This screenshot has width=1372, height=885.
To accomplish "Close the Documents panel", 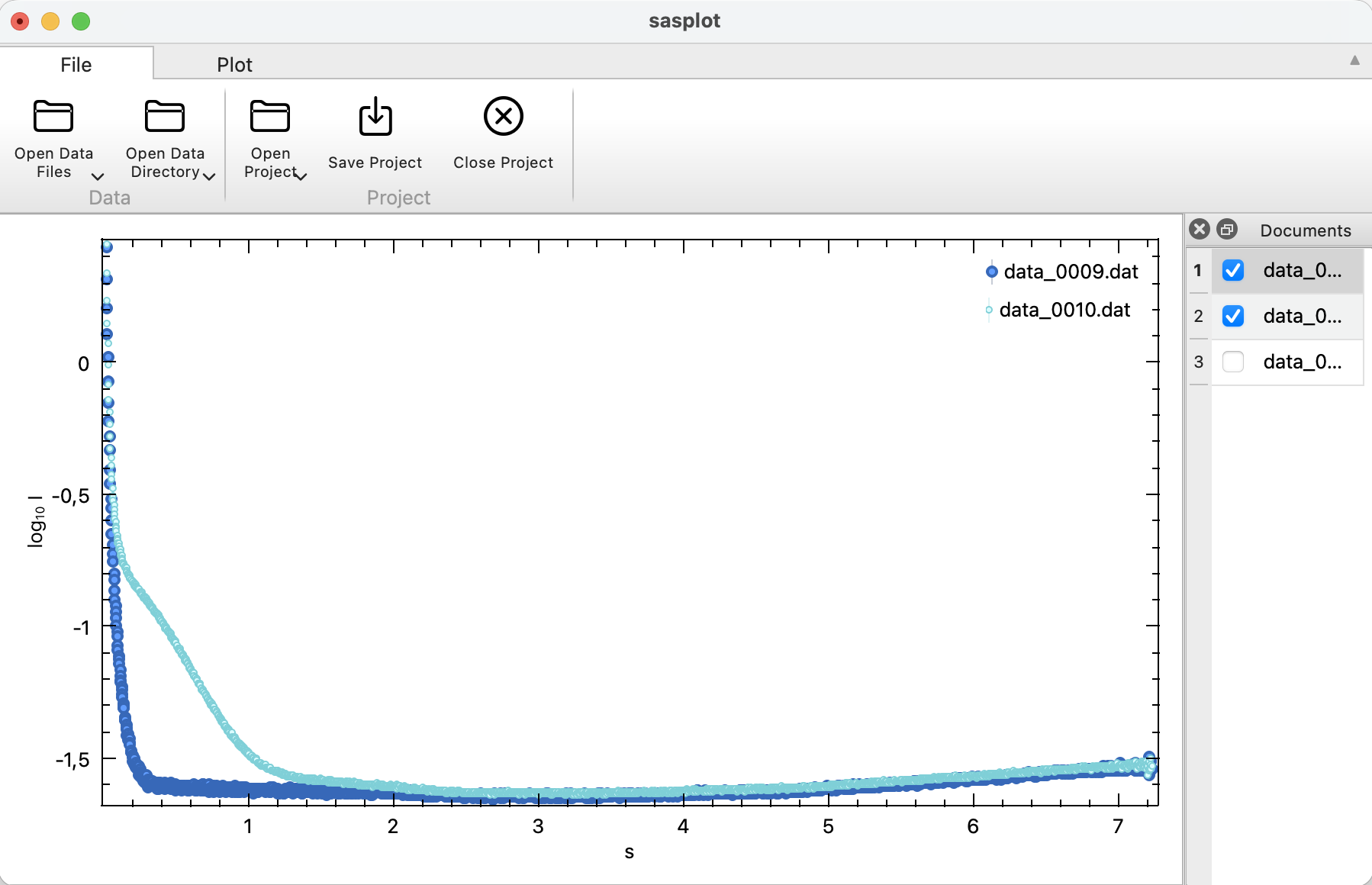I will tap(1200, 230).
